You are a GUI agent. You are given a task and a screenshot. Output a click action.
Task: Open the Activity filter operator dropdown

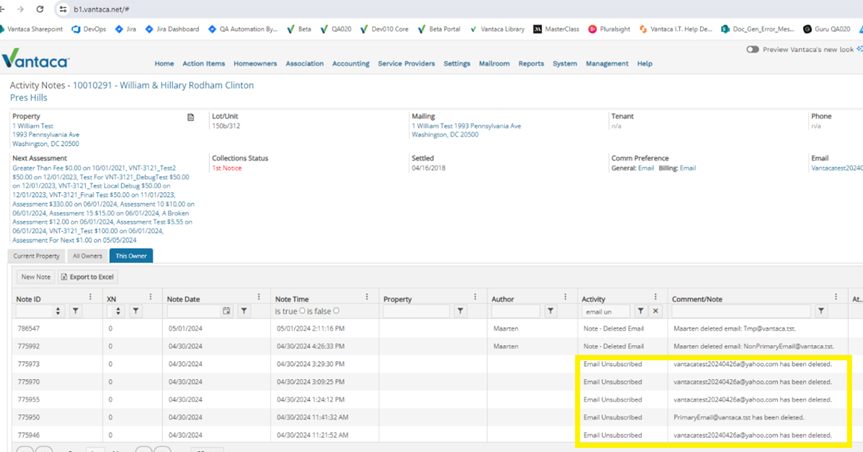(641, 311)
